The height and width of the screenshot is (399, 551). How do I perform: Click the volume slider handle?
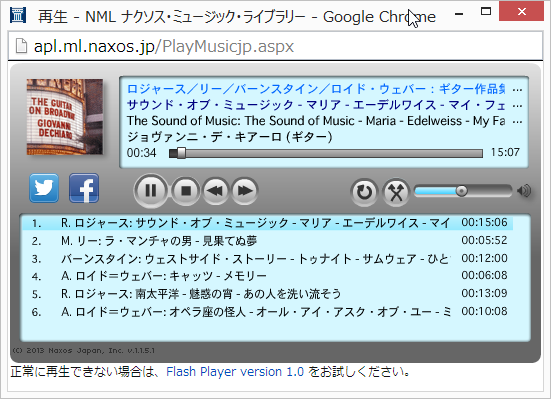click(x=461, y=191)
